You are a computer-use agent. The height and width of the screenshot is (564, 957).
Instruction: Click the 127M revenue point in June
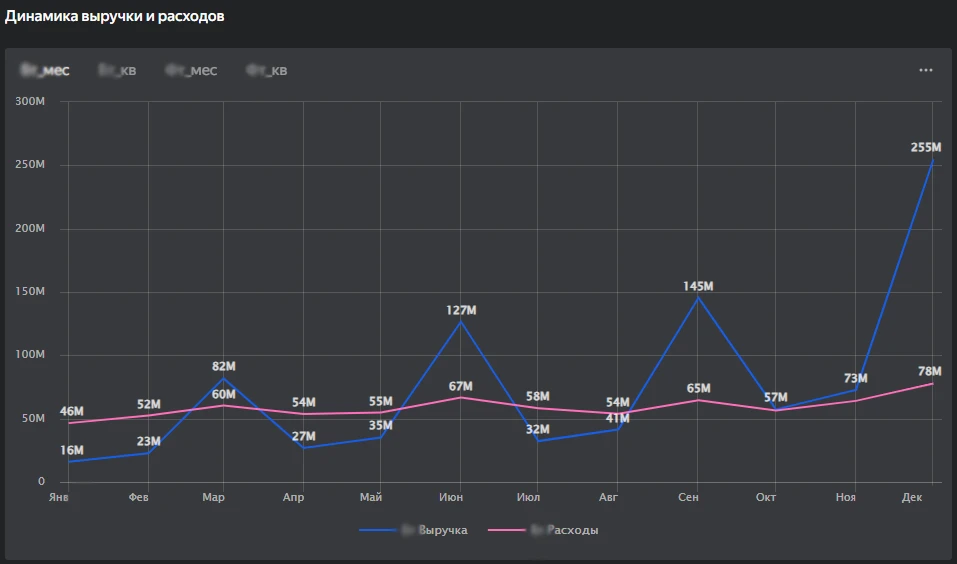pos(461,321)
